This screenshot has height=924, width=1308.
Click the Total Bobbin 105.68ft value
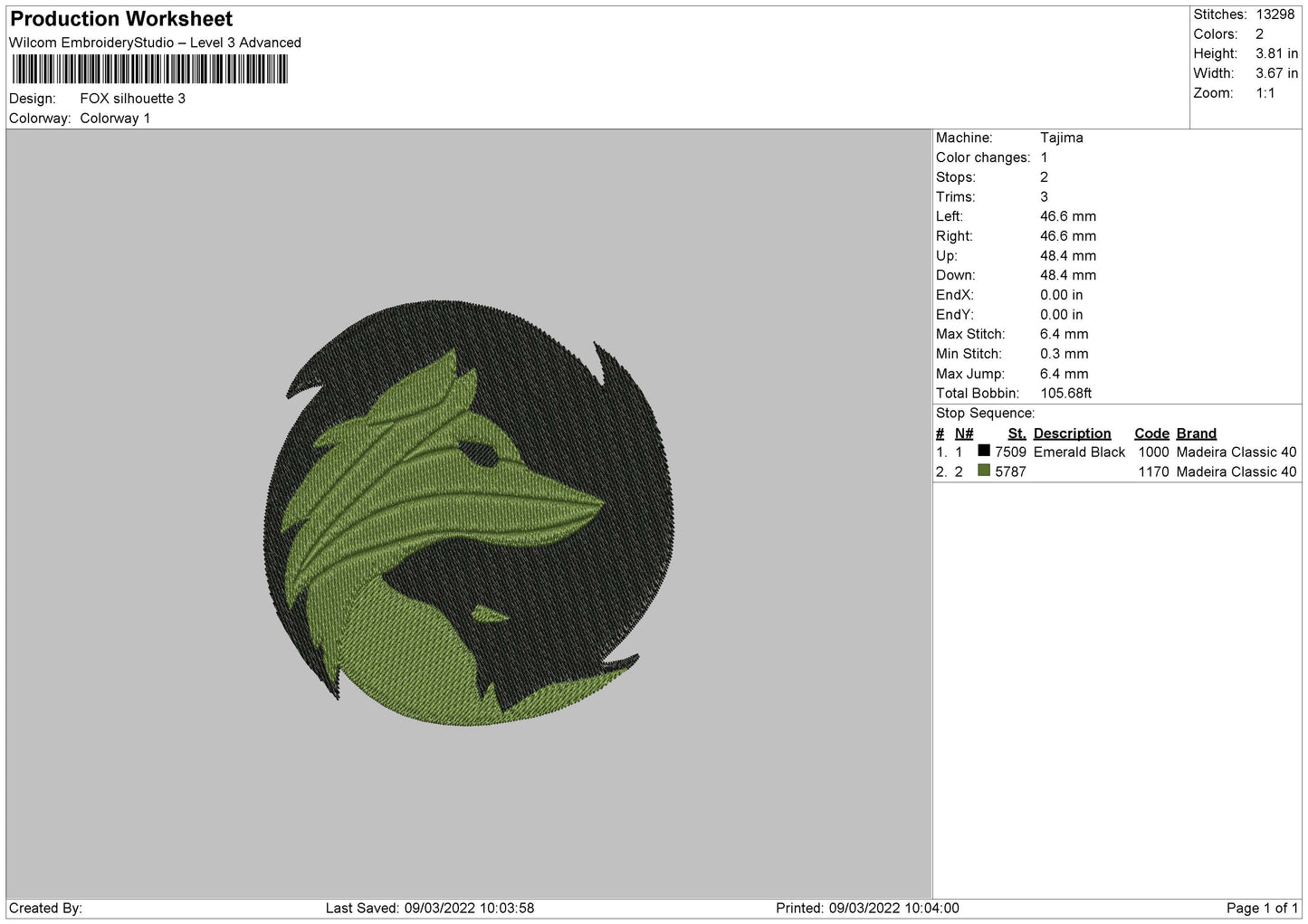(x=1065, y=394)
